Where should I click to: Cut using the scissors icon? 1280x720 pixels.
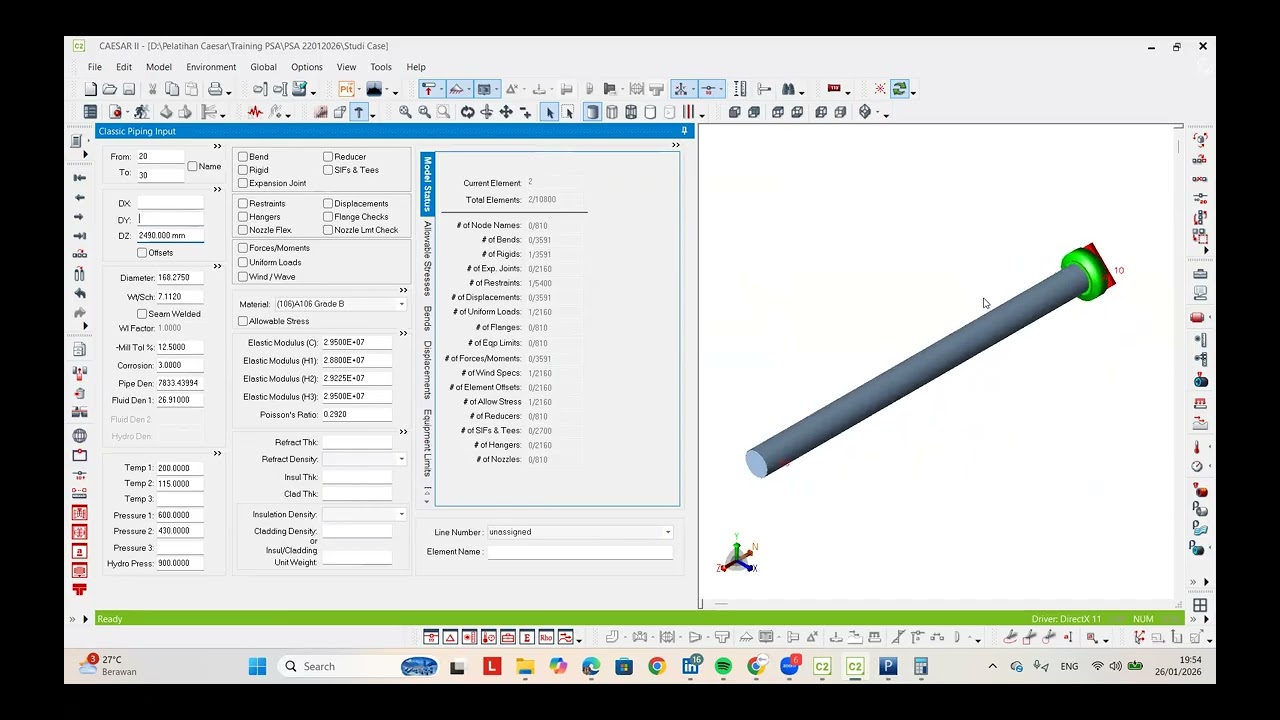(153, 89)
